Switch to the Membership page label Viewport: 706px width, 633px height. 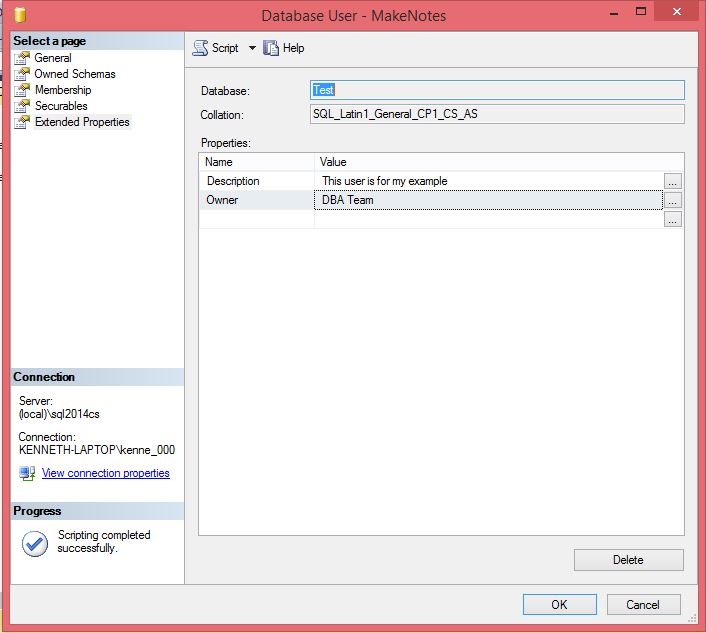(x=63, y=90)
